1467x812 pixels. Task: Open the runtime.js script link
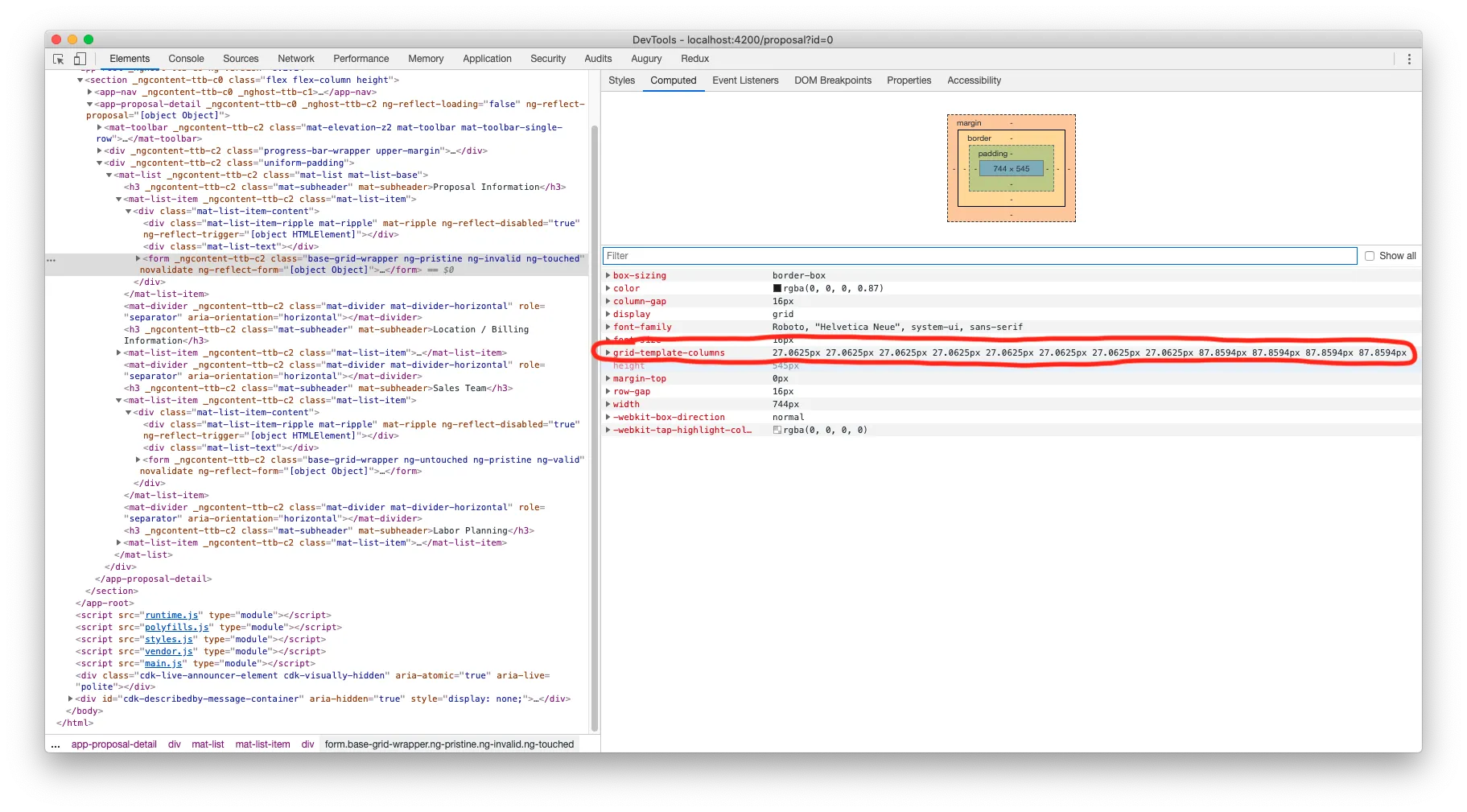point(171,616)
